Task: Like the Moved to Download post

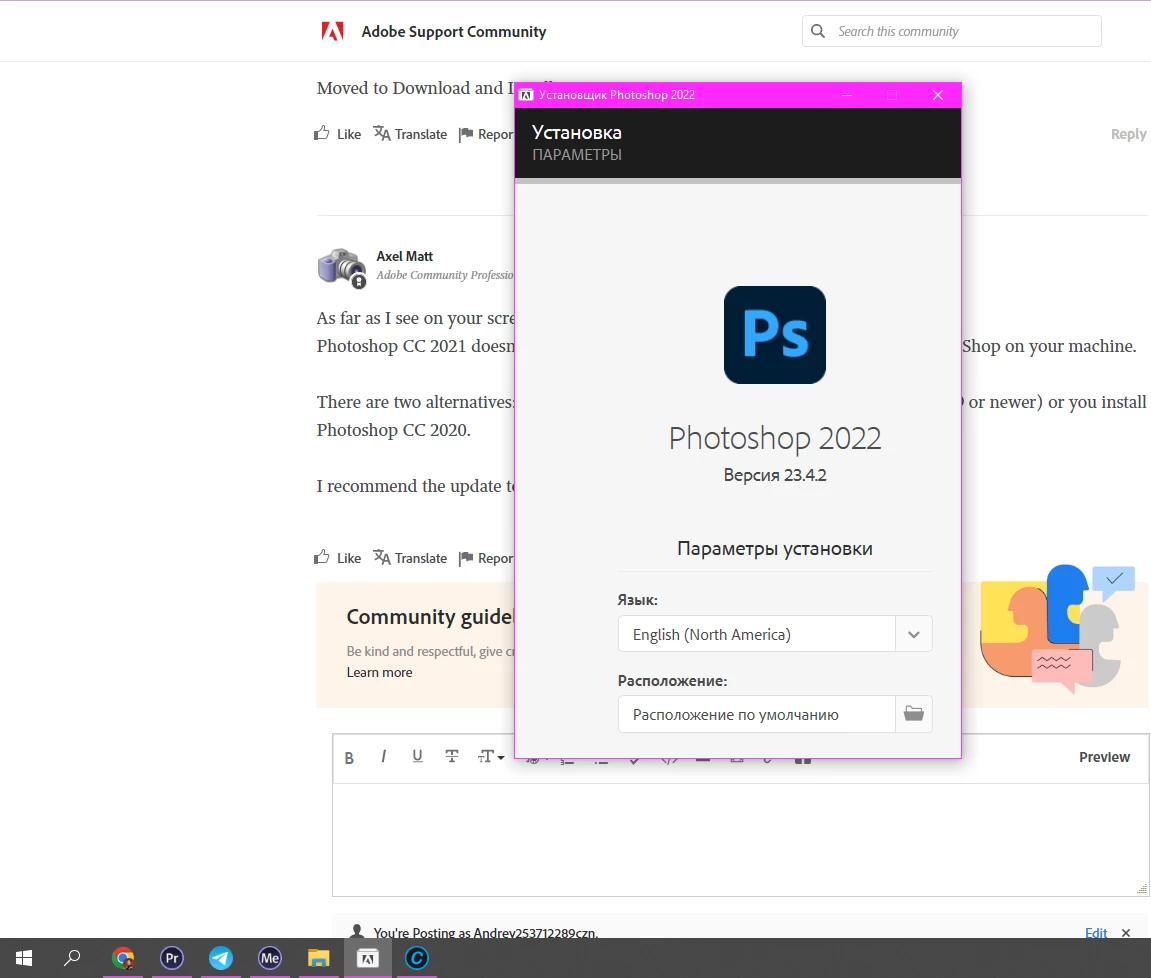Action: point(338,134)
